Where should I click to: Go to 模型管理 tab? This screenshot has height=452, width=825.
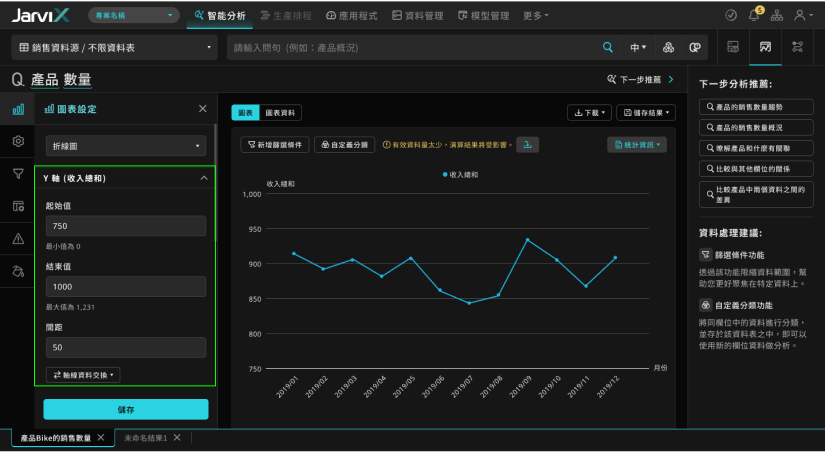tap(484, 16)
